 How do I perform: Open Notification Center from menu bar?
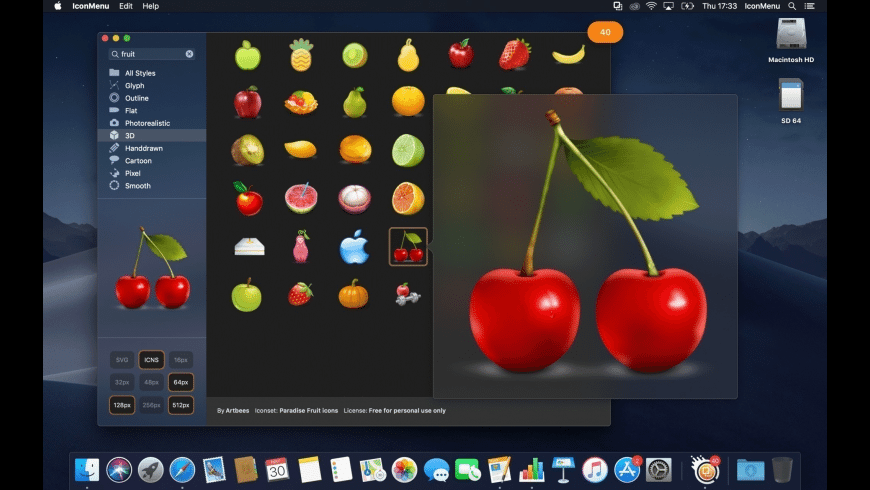coord(810,6)
